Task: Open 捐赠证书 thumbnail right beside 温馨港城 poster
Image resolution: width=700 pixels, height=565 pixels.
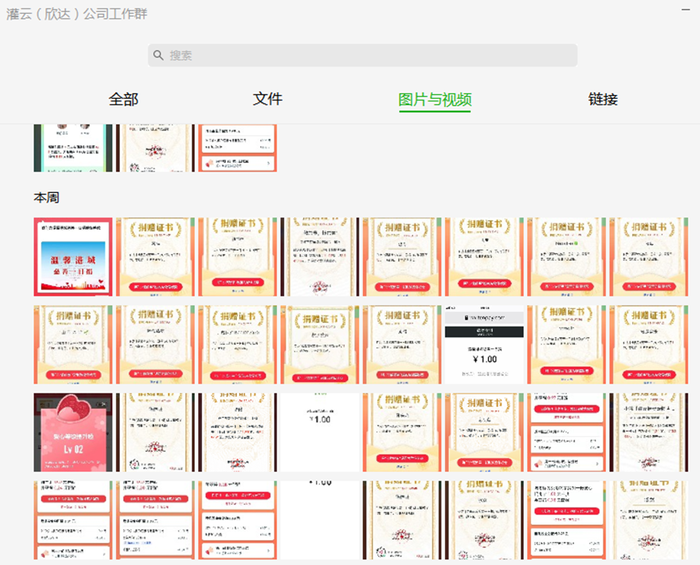Action: pyautogui.click(x=155, y=257)
